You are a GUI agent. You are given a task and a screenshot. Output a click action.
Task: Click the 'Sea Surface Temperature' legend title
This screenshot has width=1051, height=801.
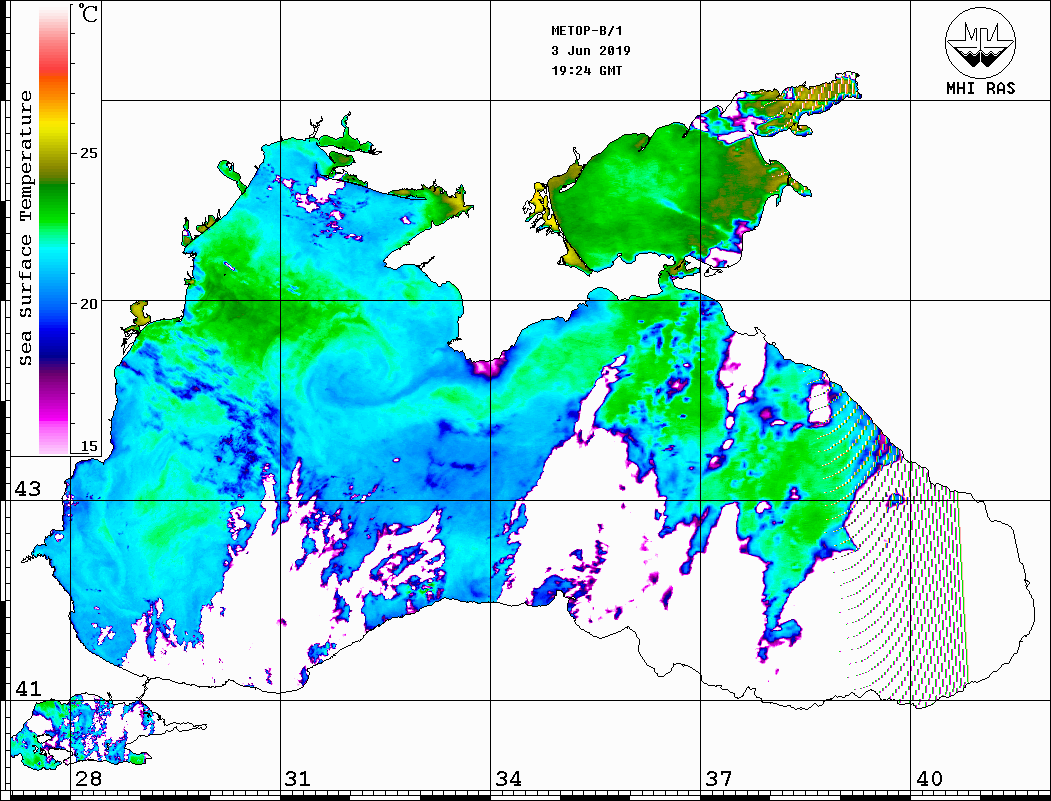pos(26,228)
